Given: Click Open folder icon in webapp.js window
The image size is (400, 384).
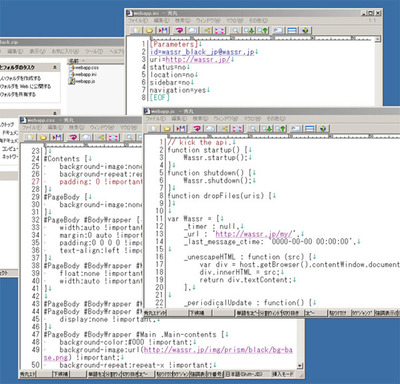Looking at the screenshot, I should click(167, 129).
